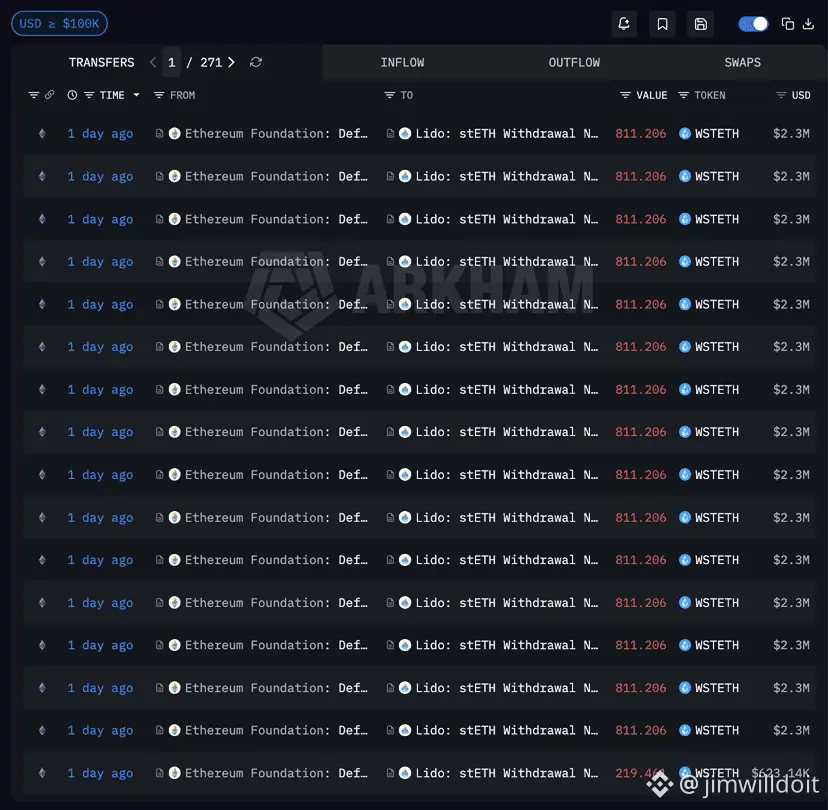The width and height of the screenshot is (828, 810).
Task: Click the page number field showing 1
Action: pyautogui.click(x=172, y=62)
